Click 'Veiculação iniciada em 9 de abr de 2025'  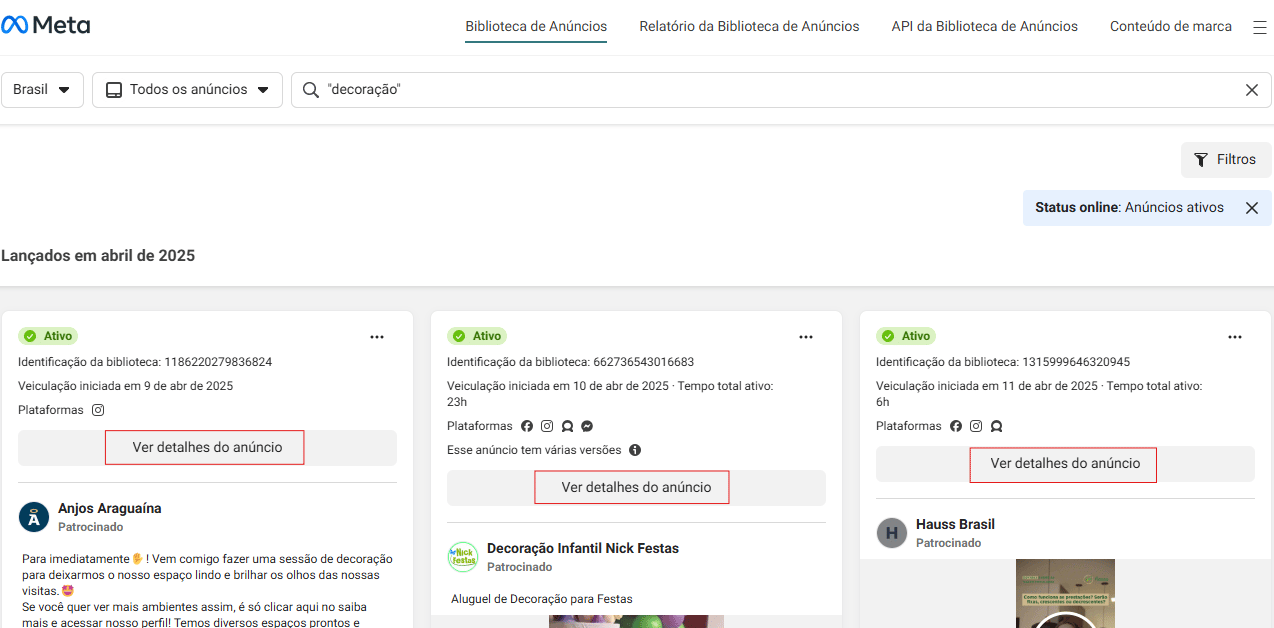[126, 386]
